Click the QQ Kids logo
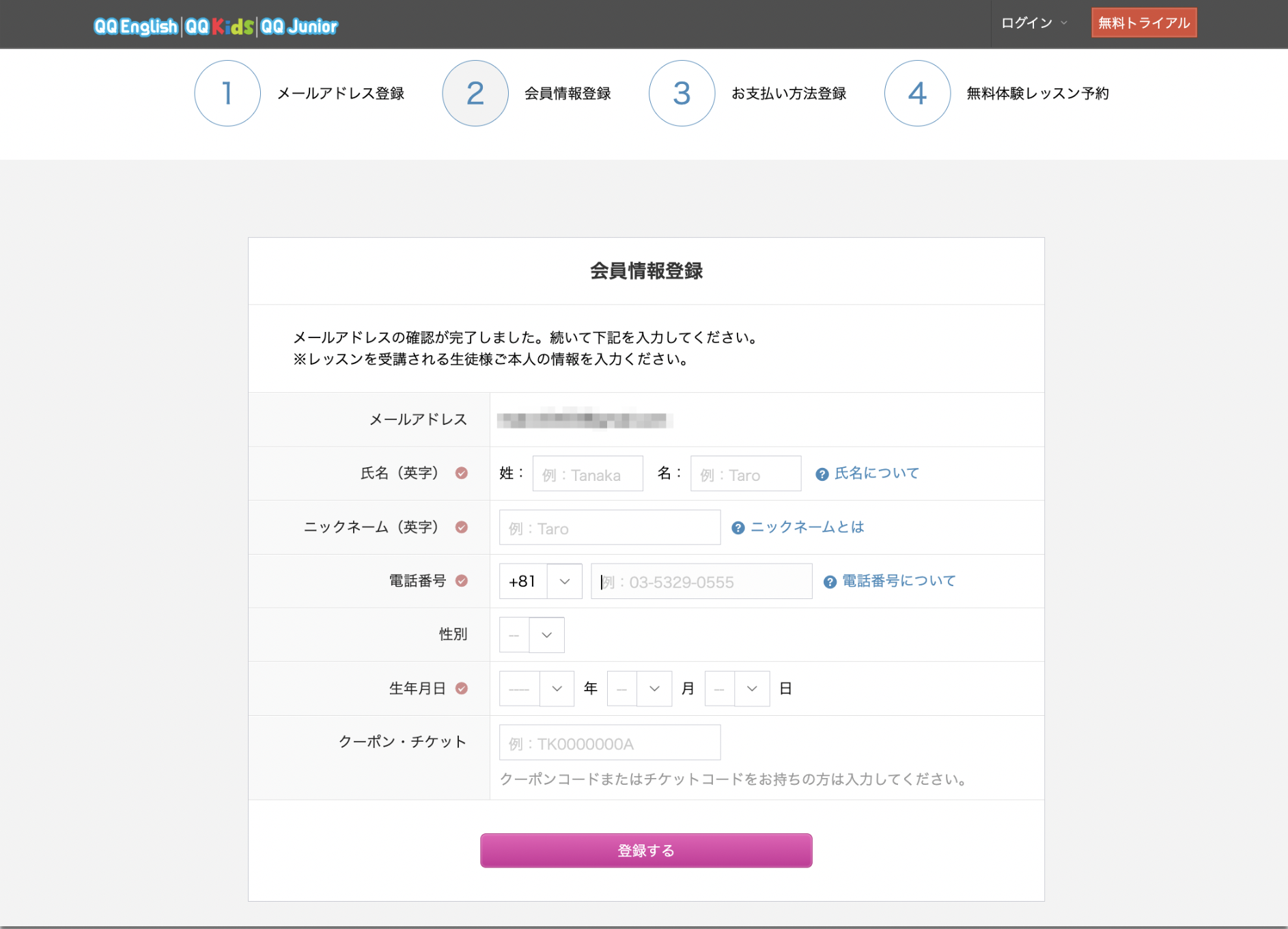 (x=219, y=26)
